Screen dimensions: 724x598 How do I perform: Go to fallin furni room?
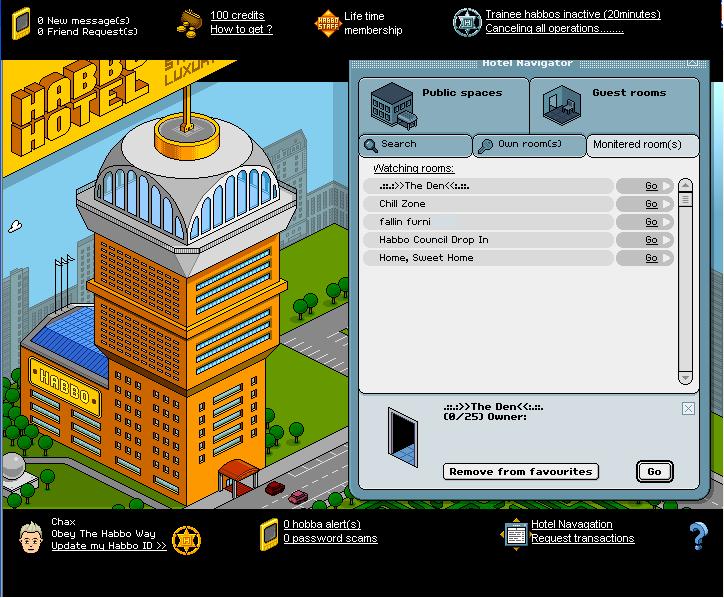coord(645,222)
